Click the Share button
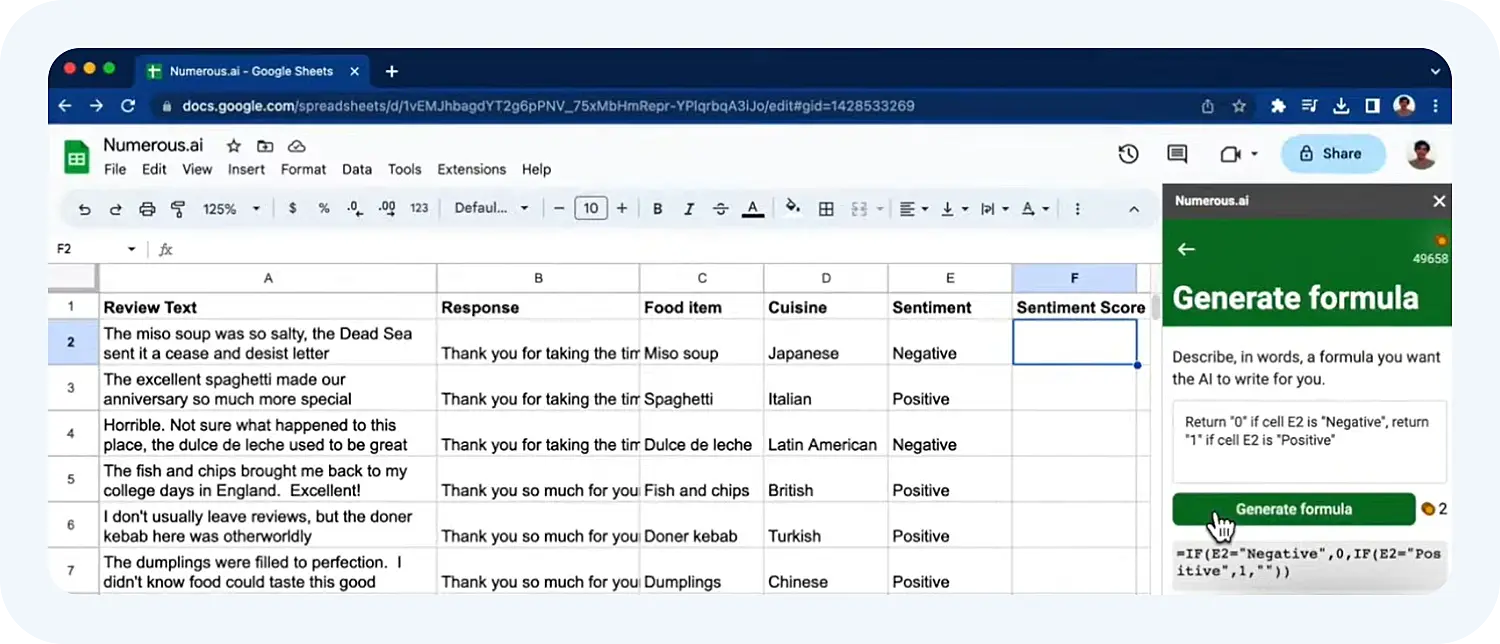 (1333, 154)
